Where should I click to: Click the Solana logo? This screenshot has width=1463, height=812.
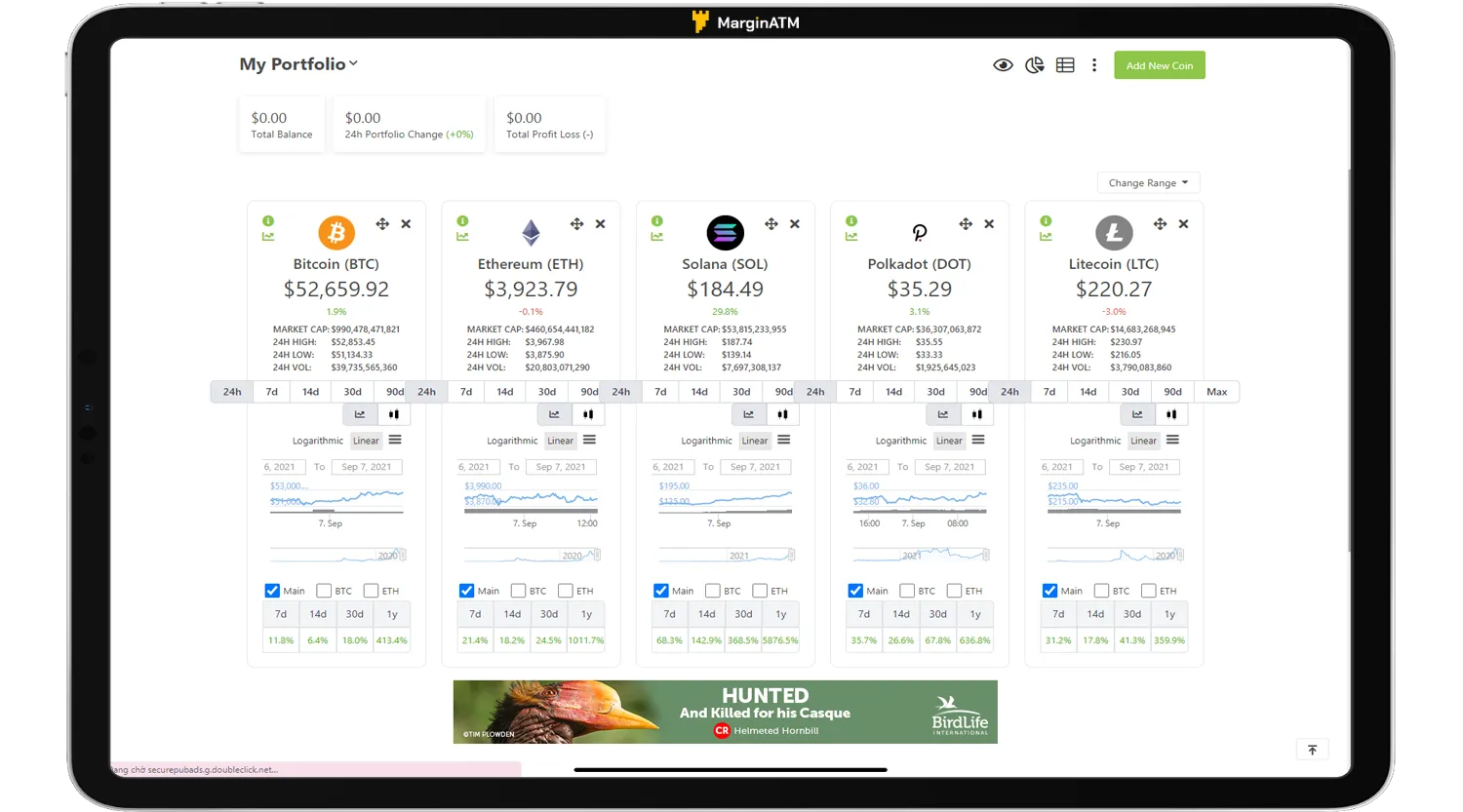click(725, 233)
